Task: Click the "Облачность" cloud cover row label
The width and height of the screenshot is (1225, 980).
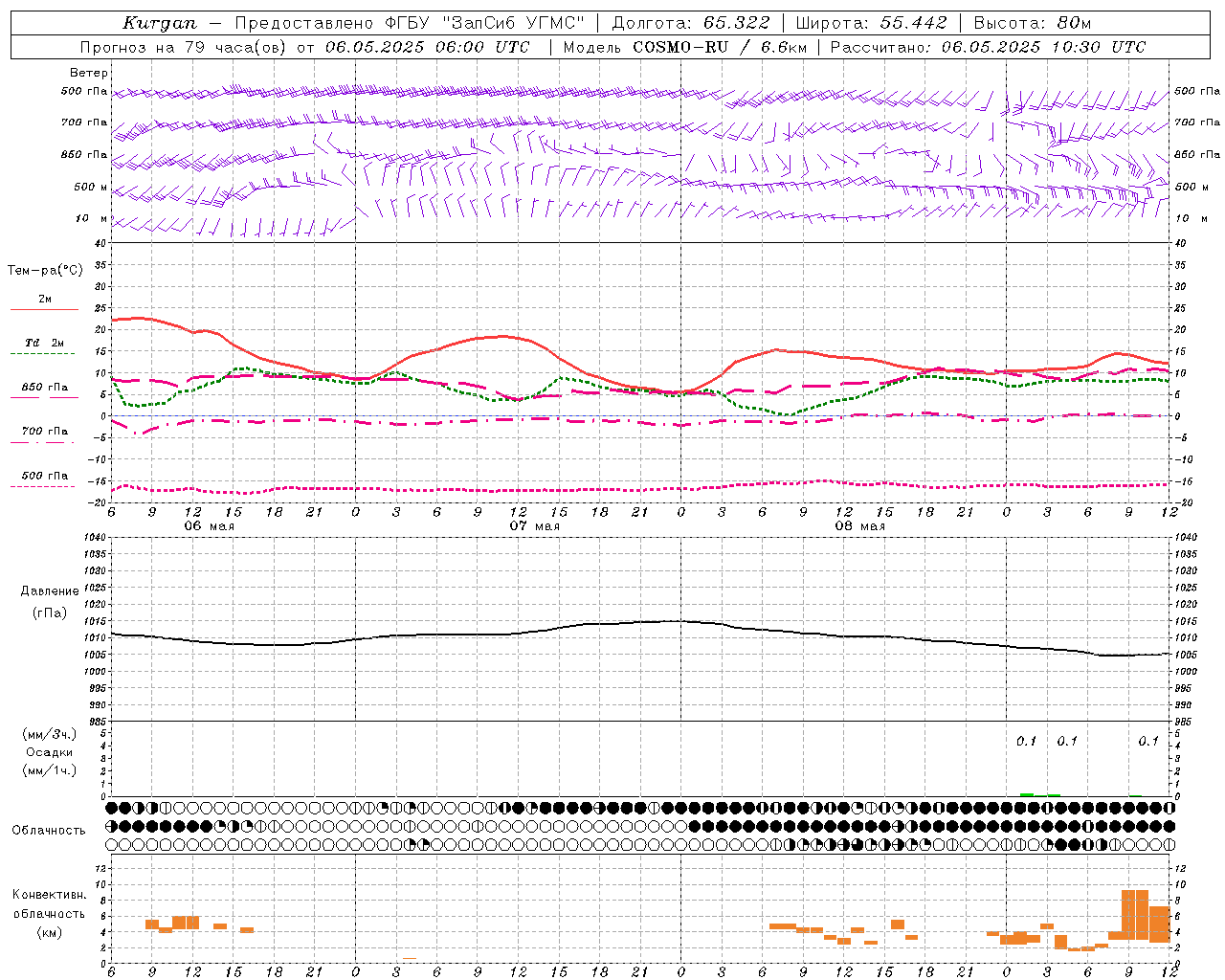Action: [49, 830]
